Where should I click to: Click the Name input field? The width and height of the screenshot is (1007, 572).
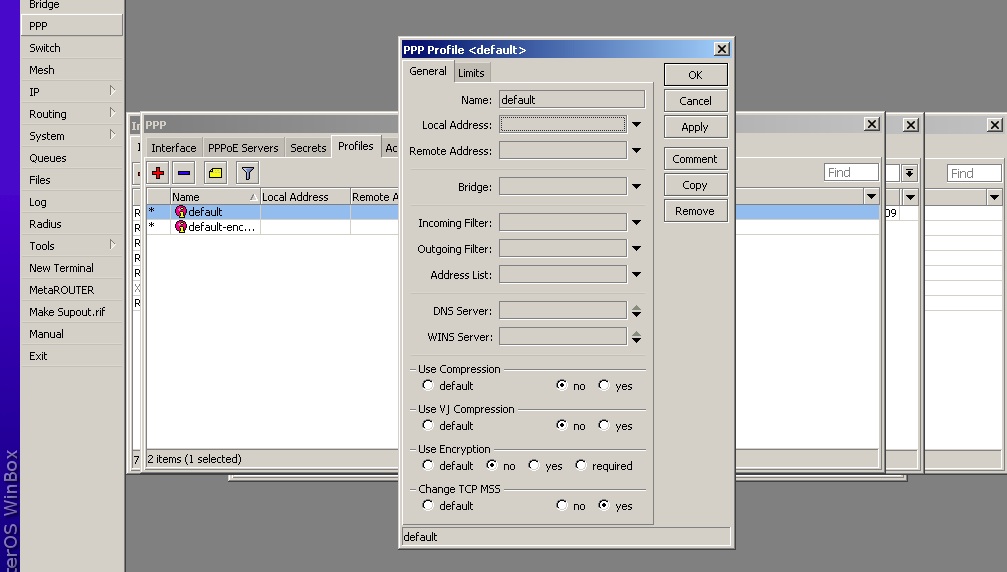coord(571,100)
